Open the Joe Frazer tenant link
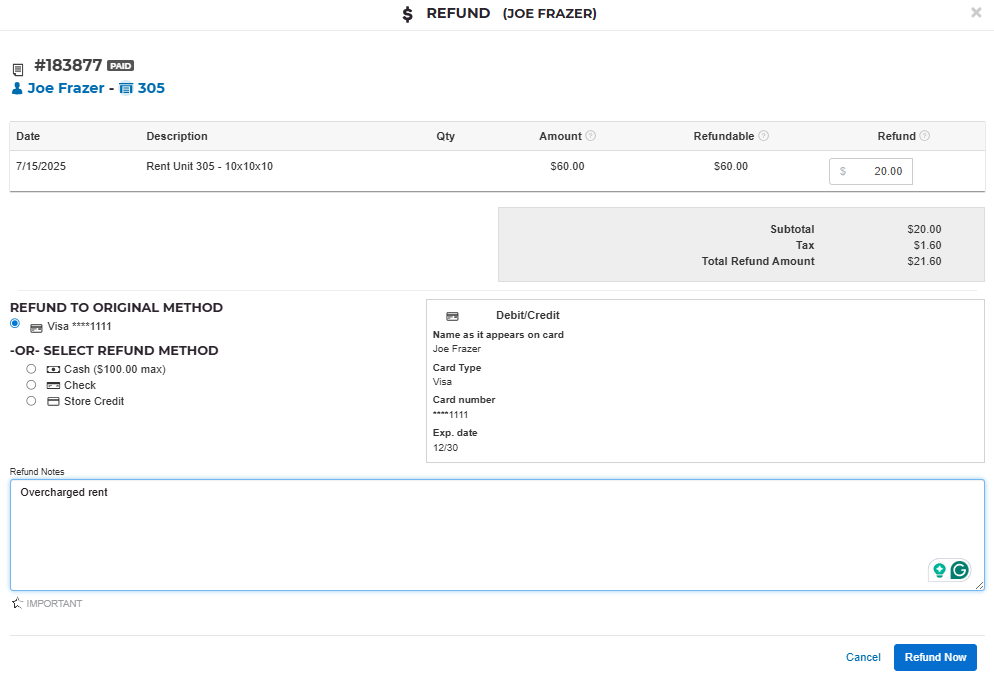994x678 pixels. point(65,88)
